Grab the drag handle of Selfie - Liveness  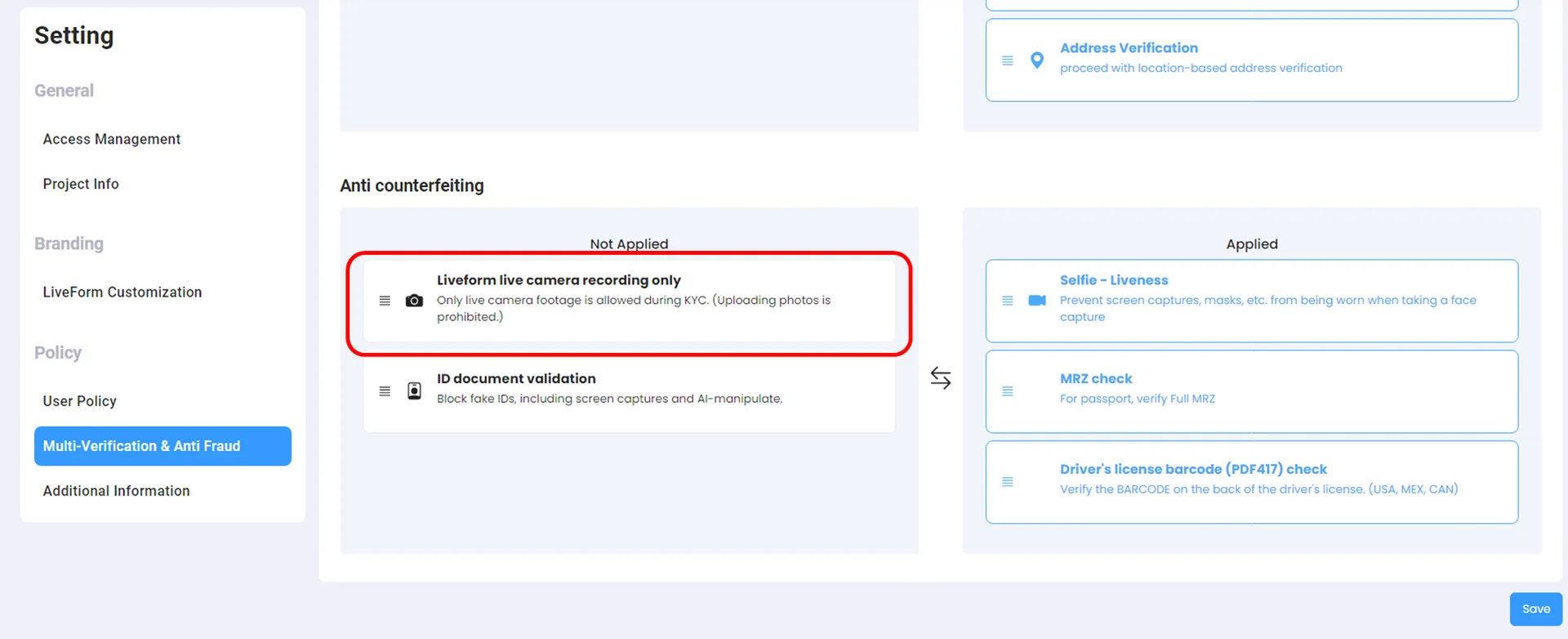click(1008, 301)
